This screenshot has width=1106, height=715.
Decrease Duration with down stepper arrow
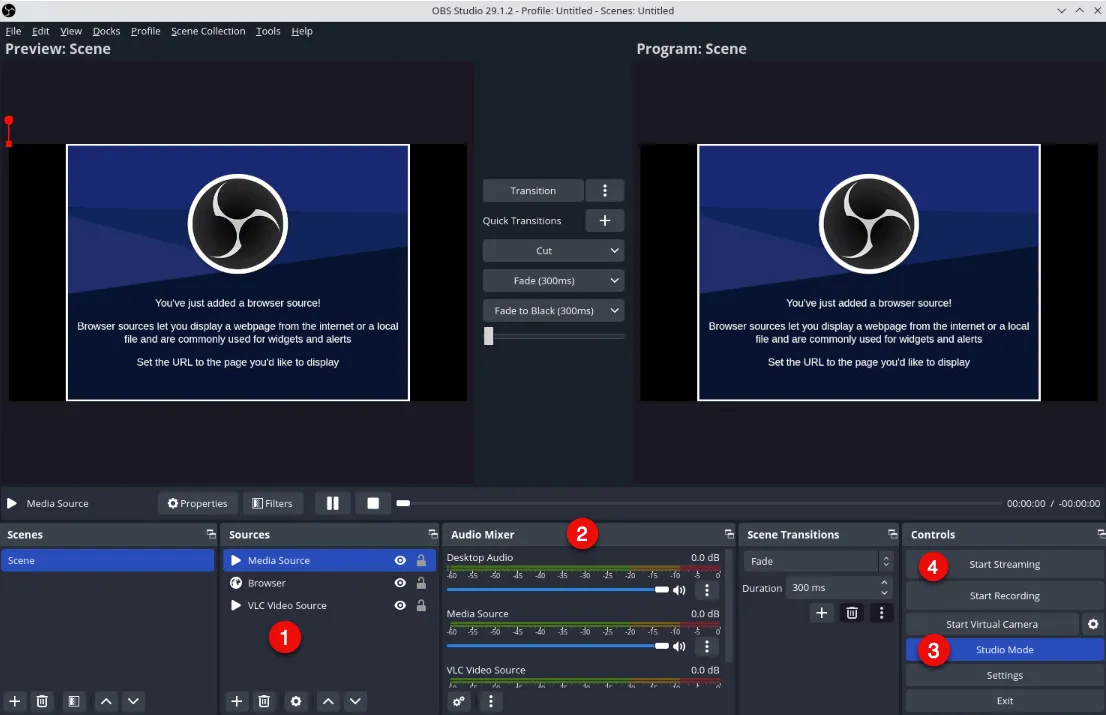tap(884, 593)
